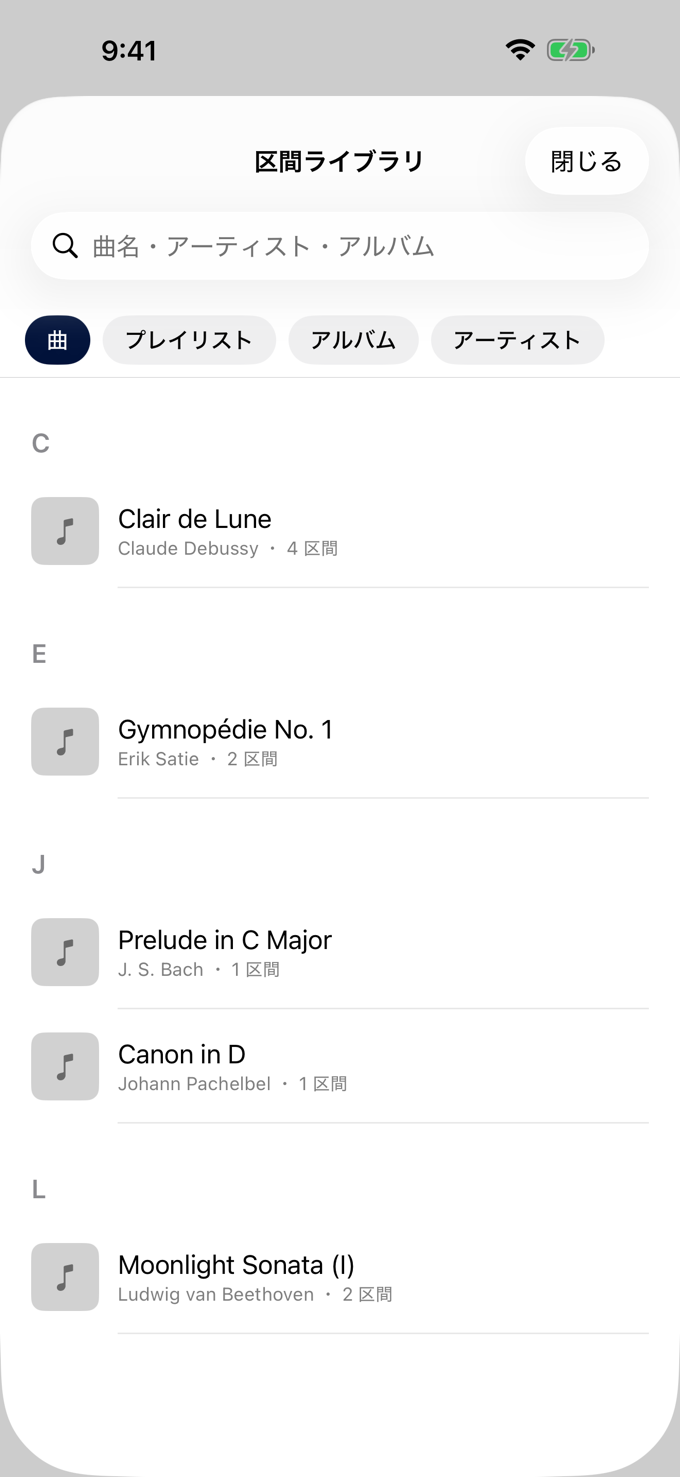Click the magnifying glass search icon

[65, 246]
